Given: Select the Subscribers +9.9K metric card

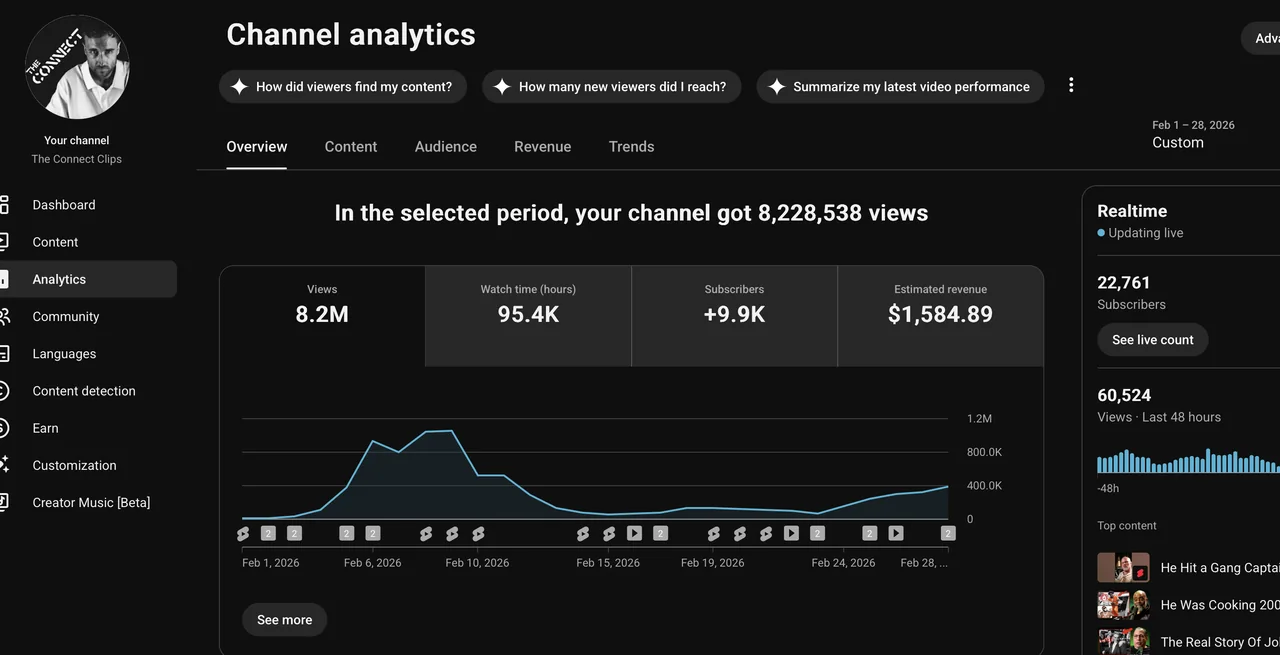Looking at the screenshot, I should click(x=734, y=316).
